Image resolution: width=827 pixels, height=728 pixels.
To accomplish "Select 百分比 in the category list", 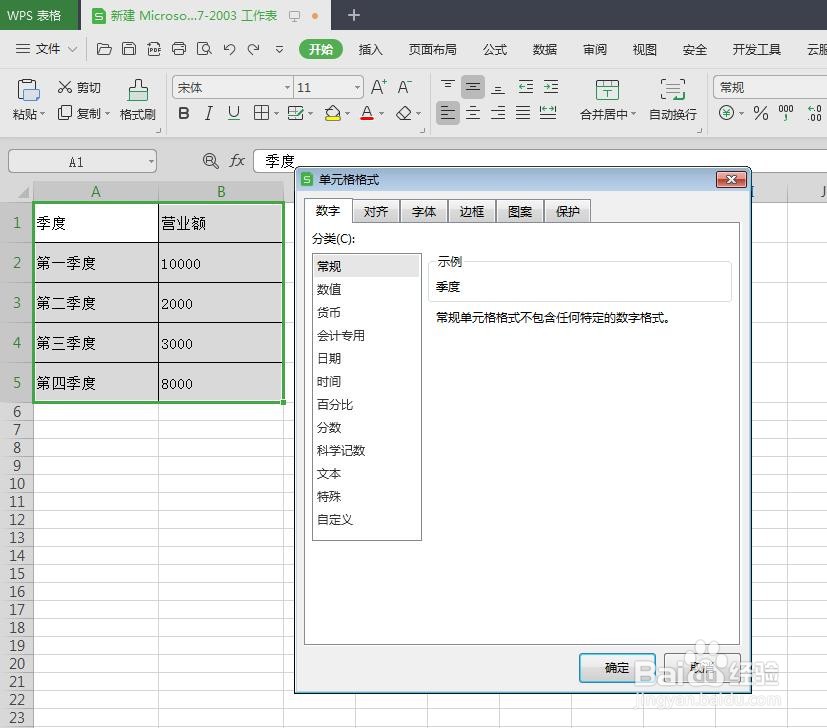I will (367, 405).
